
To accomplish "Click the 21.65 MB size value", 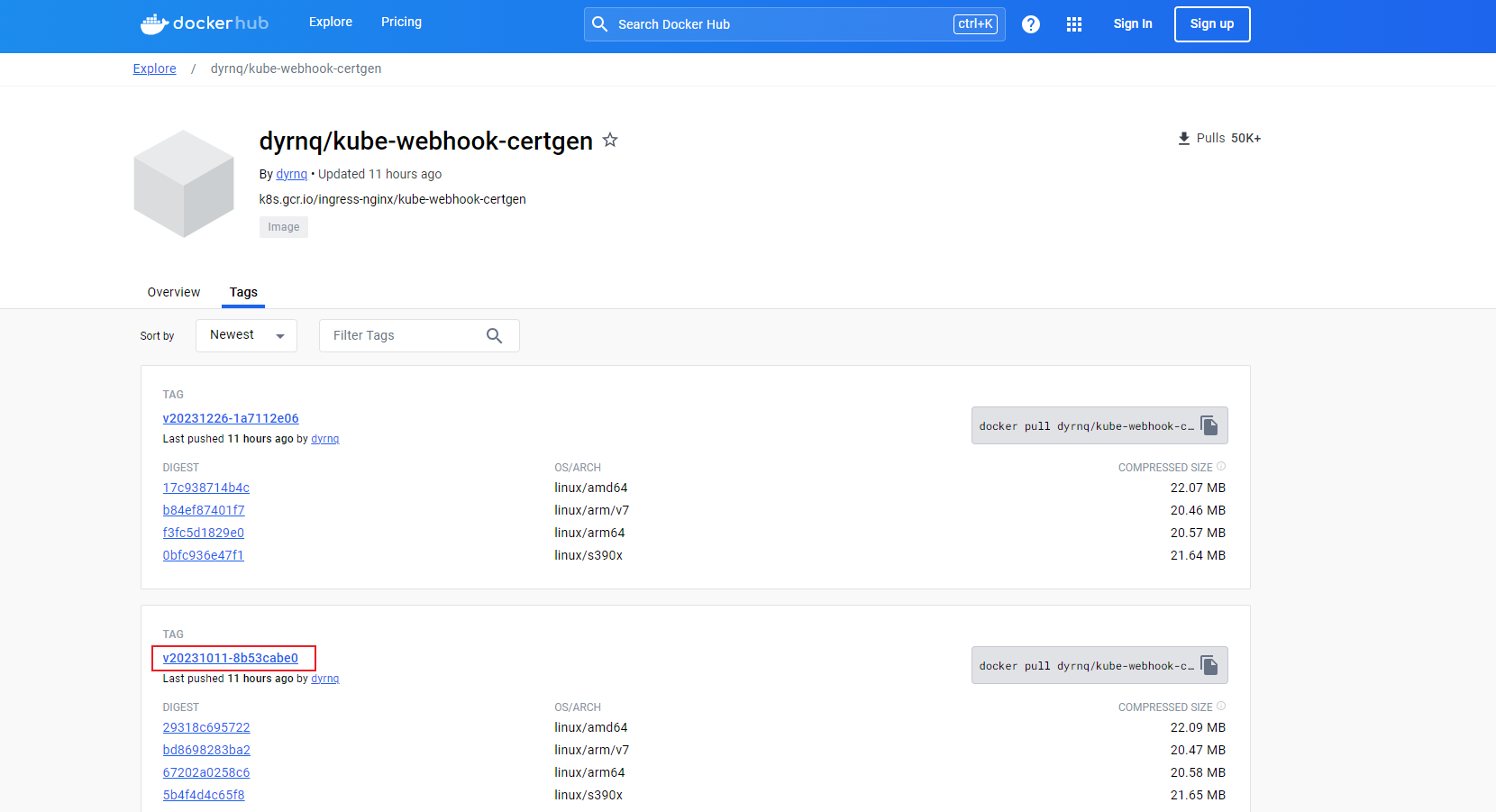I will (1198, 795).
